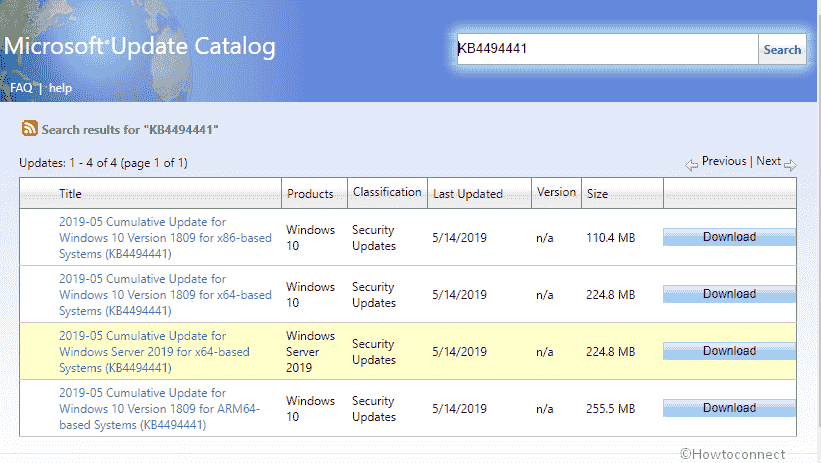
Task: Download the Windows Server 2019 update
Action: [729, 351]
